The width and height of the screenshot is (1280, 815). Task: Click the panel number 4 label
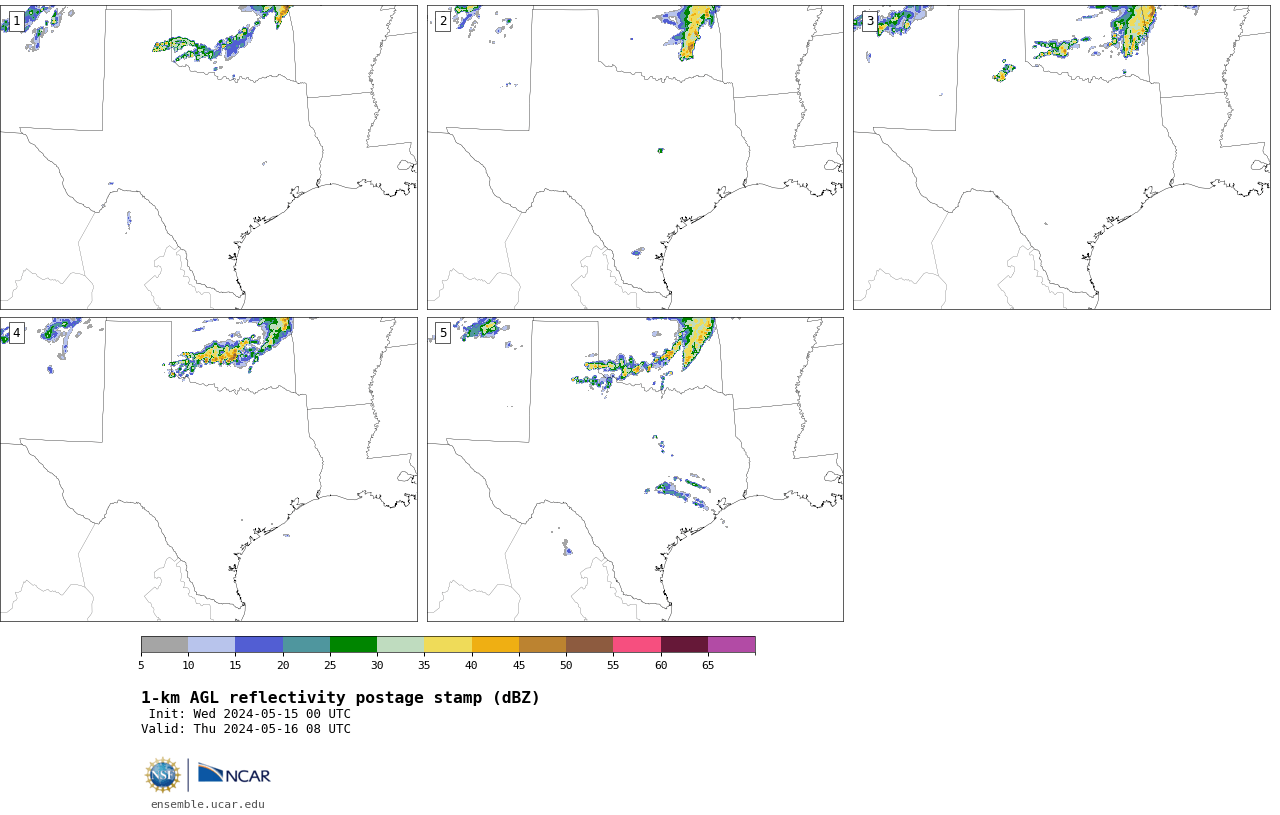coord(16,333)
